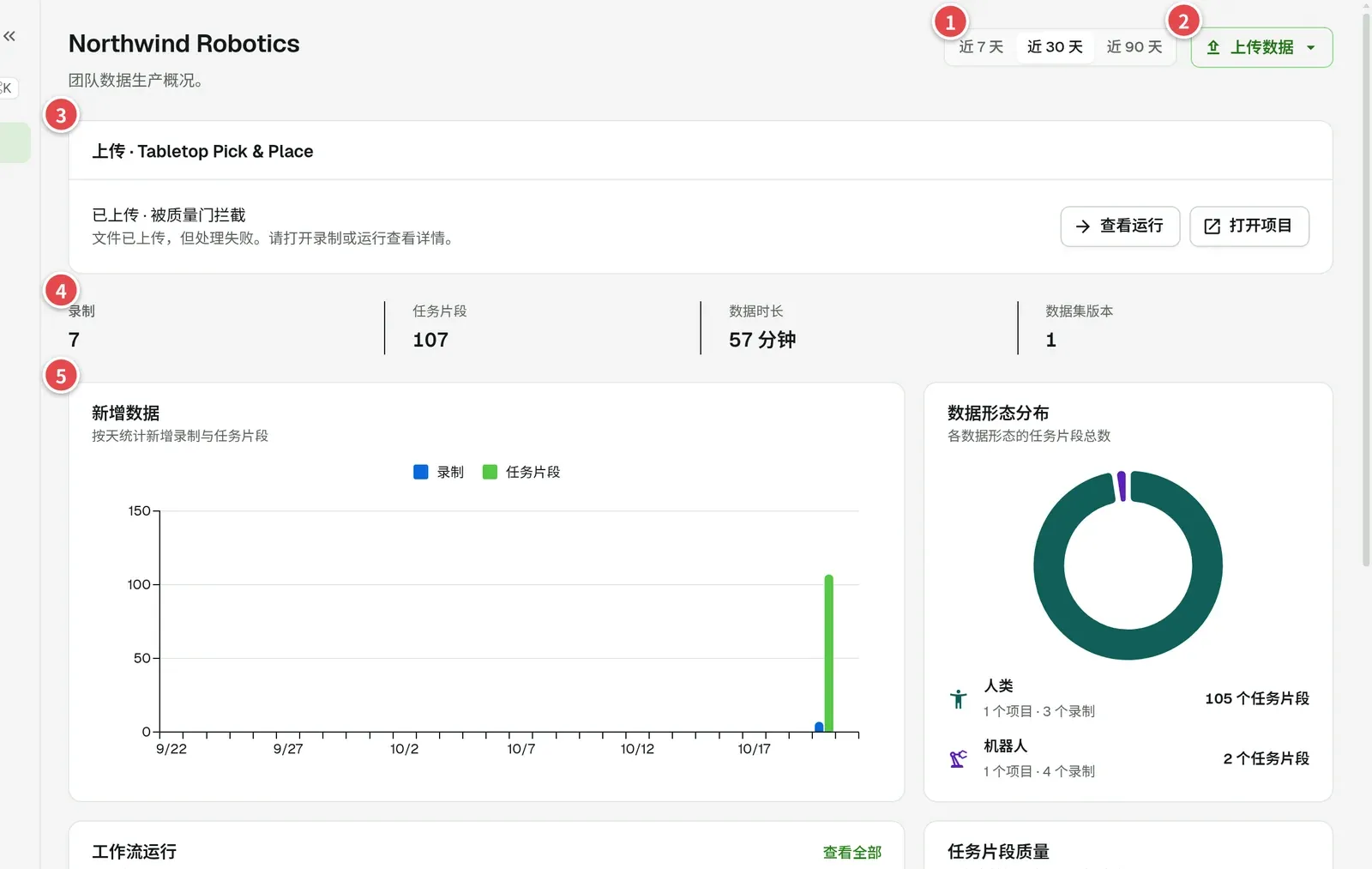Image resolution: width=1372 pixels, height=869 pixels.
Task: Click the 打开项目 button
Action: point(1249,226)
